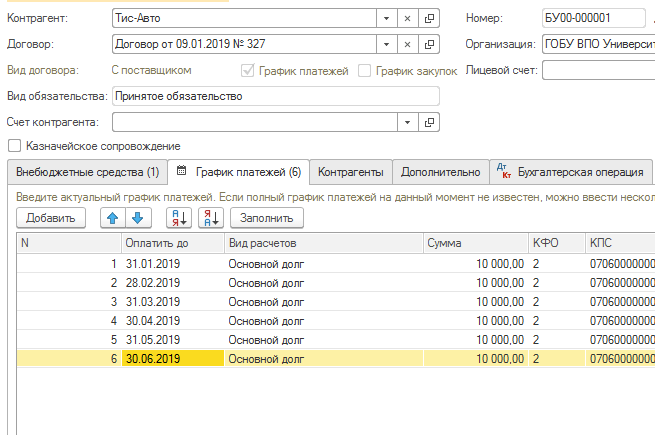Expand the Договор dropdown list
The height and width of the screenshot is (435, 655).
pyautogui.click(x=386, y=44)
